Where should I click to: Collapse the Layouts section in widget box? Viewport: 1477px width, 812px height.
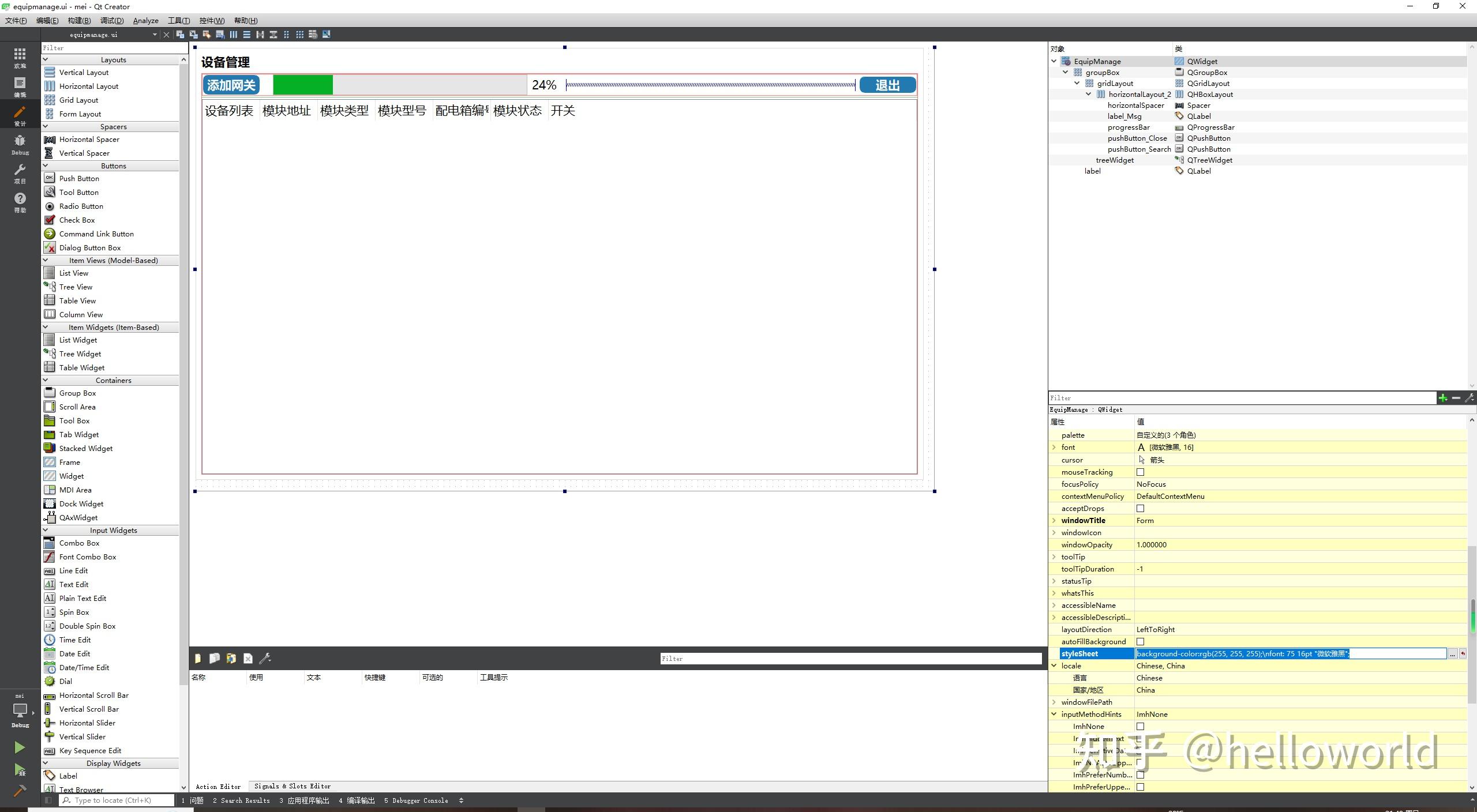tap(45, 59)
